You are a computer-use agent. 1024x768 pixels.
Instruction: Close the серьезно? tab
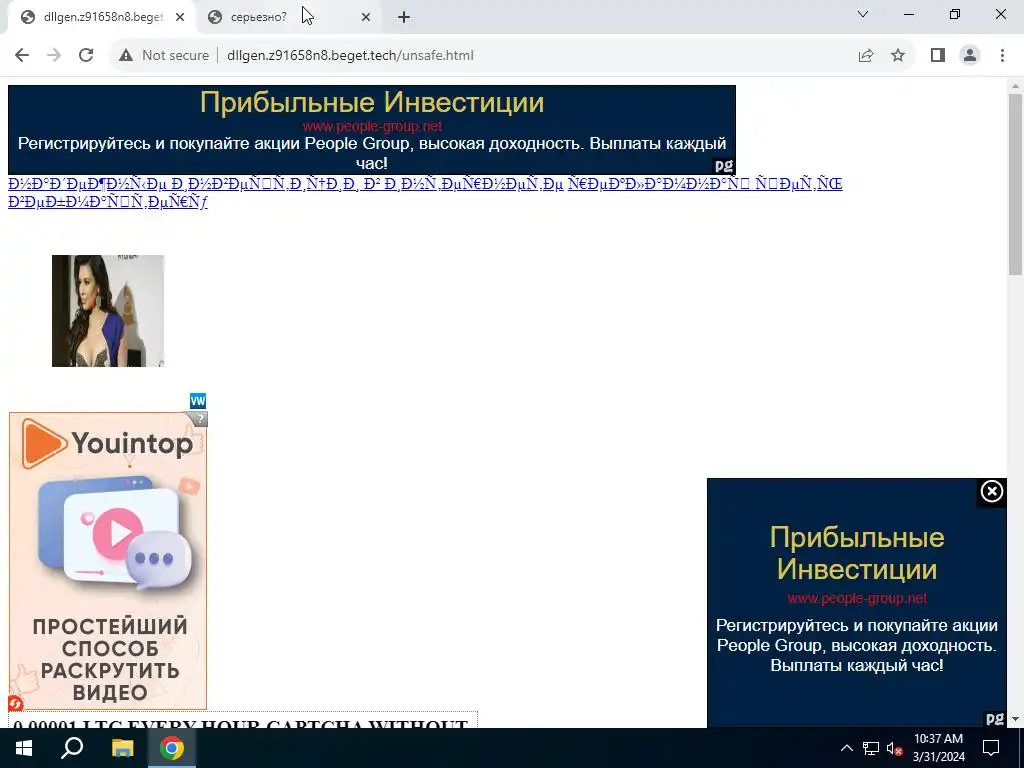point(366,18)
